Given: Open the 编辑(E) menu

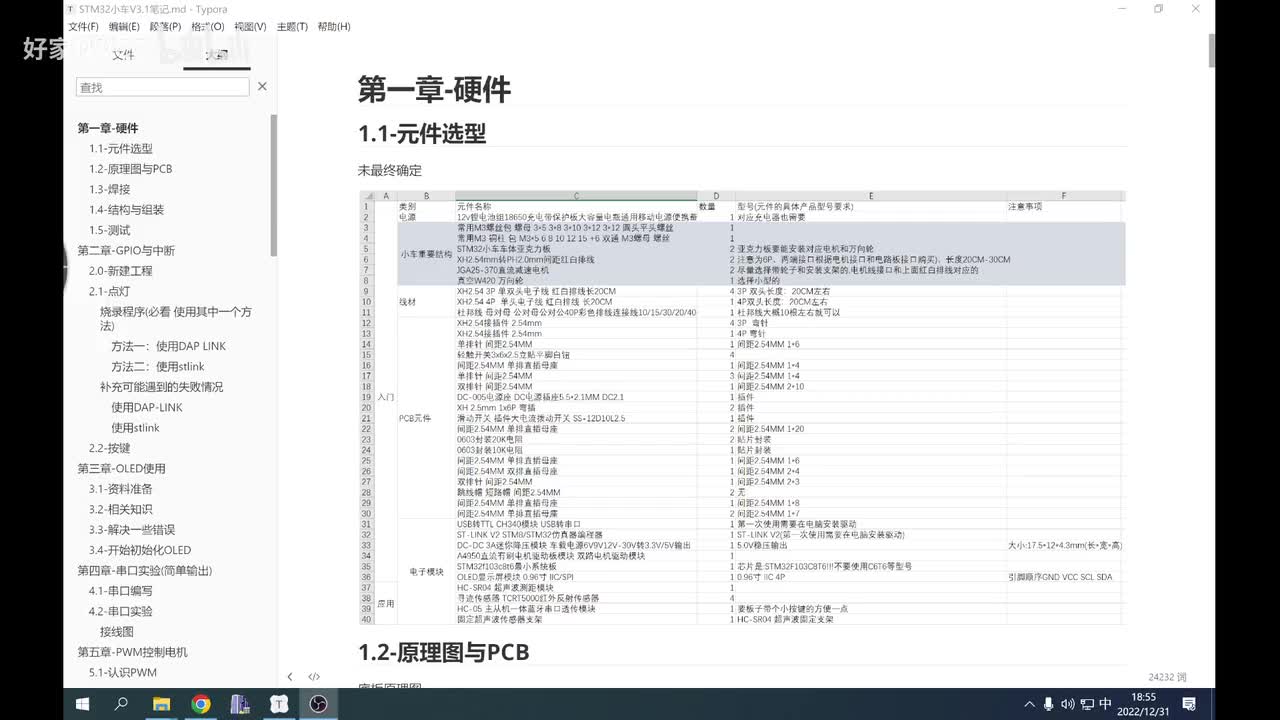Looking at the screenshot, I should [124, 27].
